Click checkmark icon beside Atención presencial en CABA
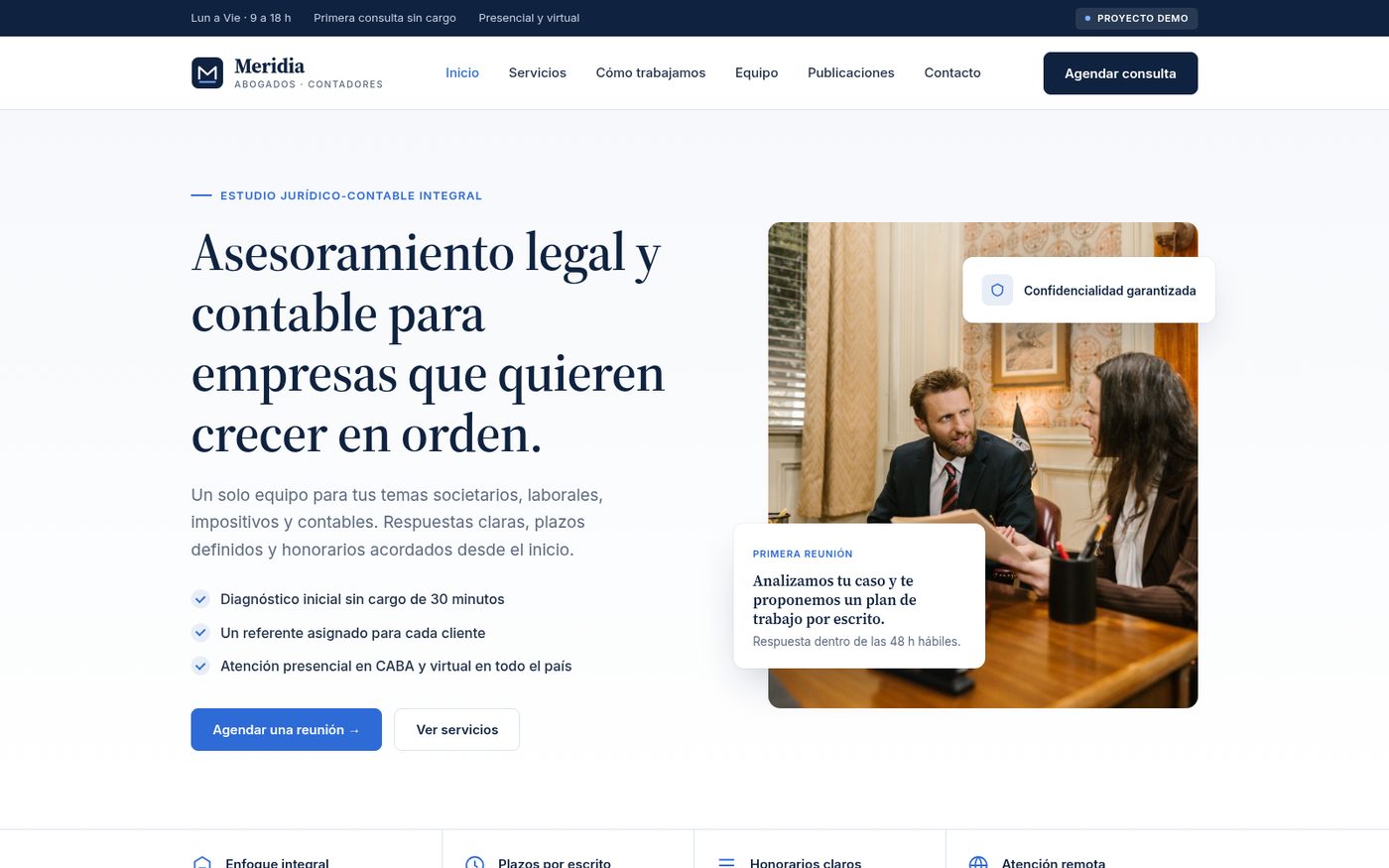Image resolution: width=1389 pixels, height=868 pixels. (x=200, y=666)
